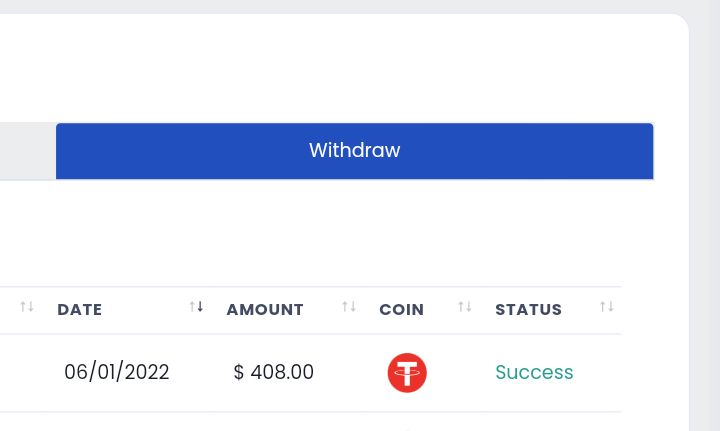Click ascending up arrow in Amount sort
720x431 pixels.
pos(345,306)
